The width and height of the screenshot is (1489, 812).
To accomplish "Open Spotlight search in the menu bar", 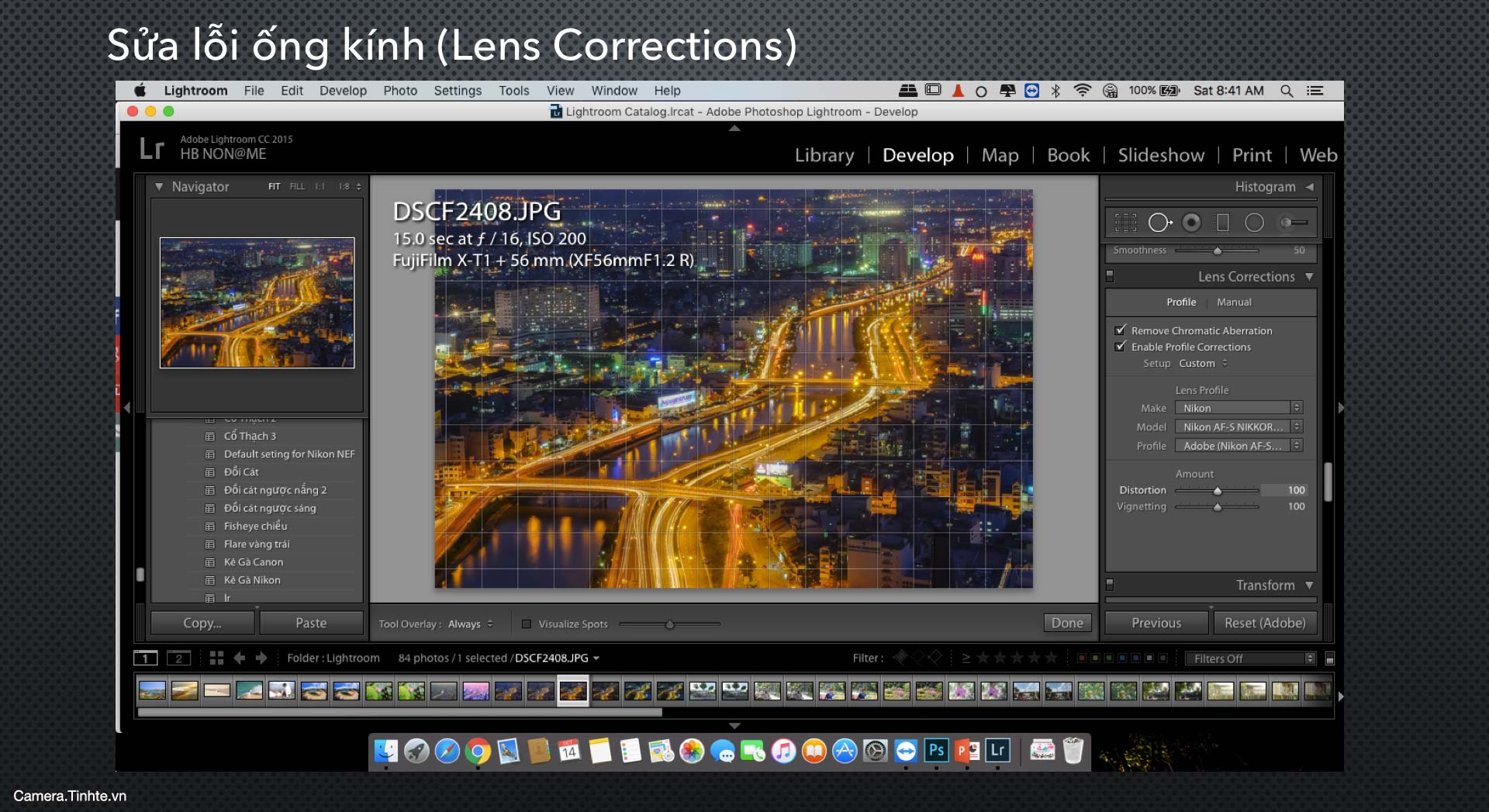I will (x=1286, y=91).
